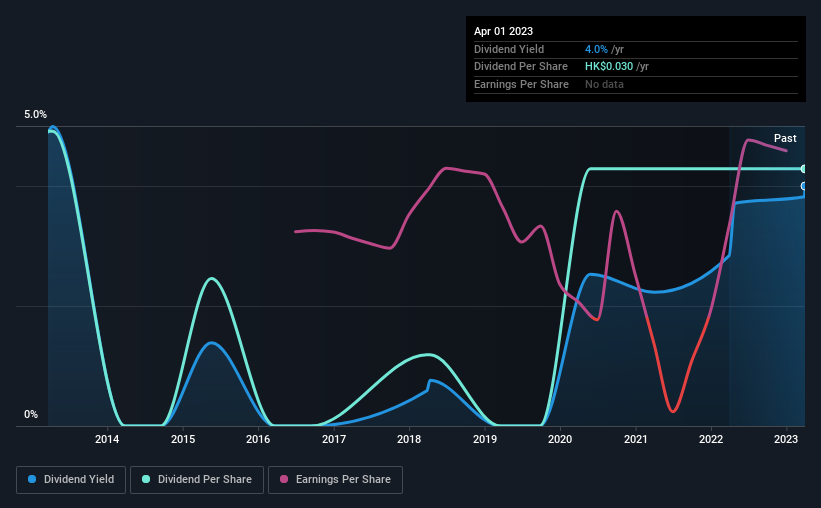The image size is (821, 508).
Task: Click the pink Earnings Per Share legend dot
Action: (284, 479)
